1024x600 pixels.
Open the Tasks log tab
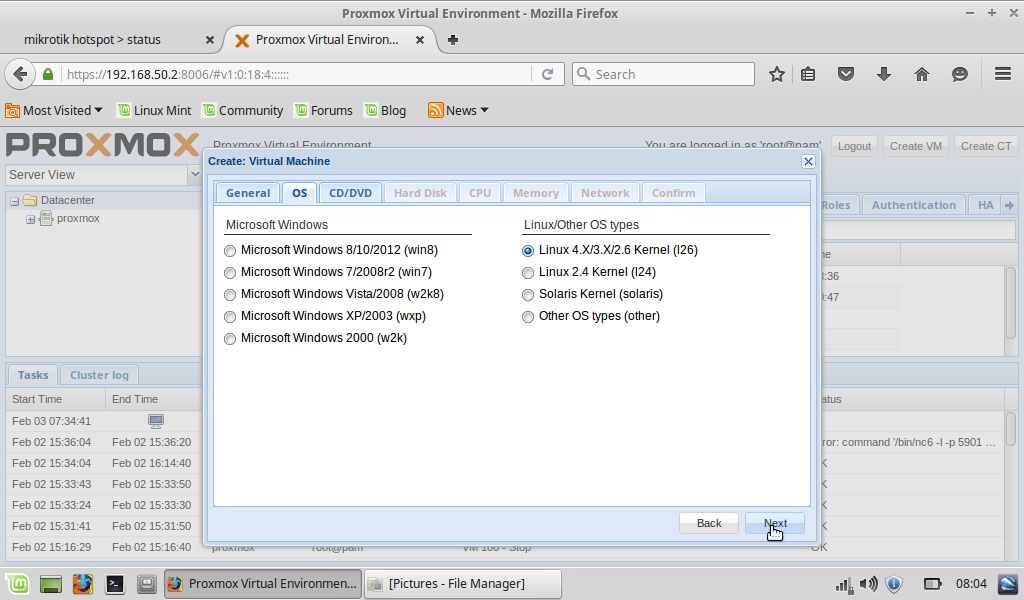point(33,375)
